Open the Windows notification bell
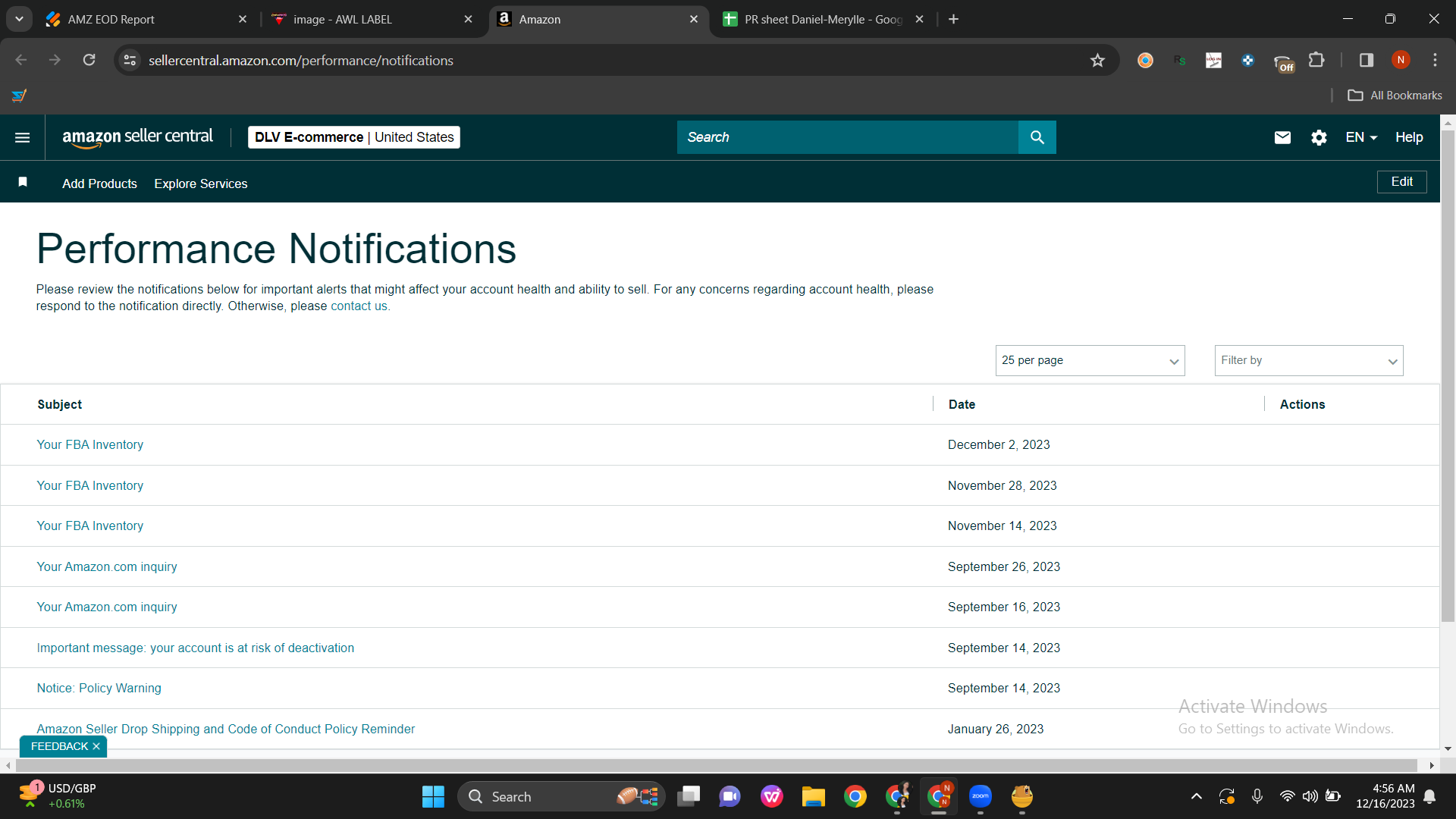 [1429, 796]
